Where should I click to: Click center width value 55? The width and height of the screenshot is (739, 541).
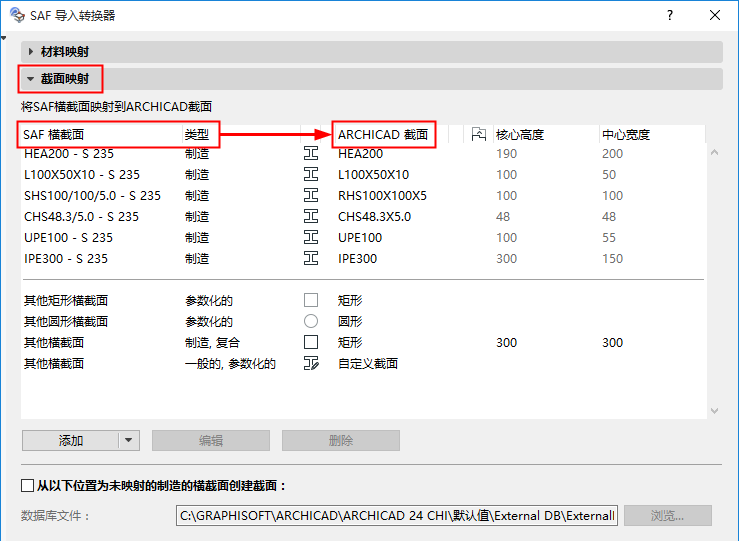pos(609,237)
